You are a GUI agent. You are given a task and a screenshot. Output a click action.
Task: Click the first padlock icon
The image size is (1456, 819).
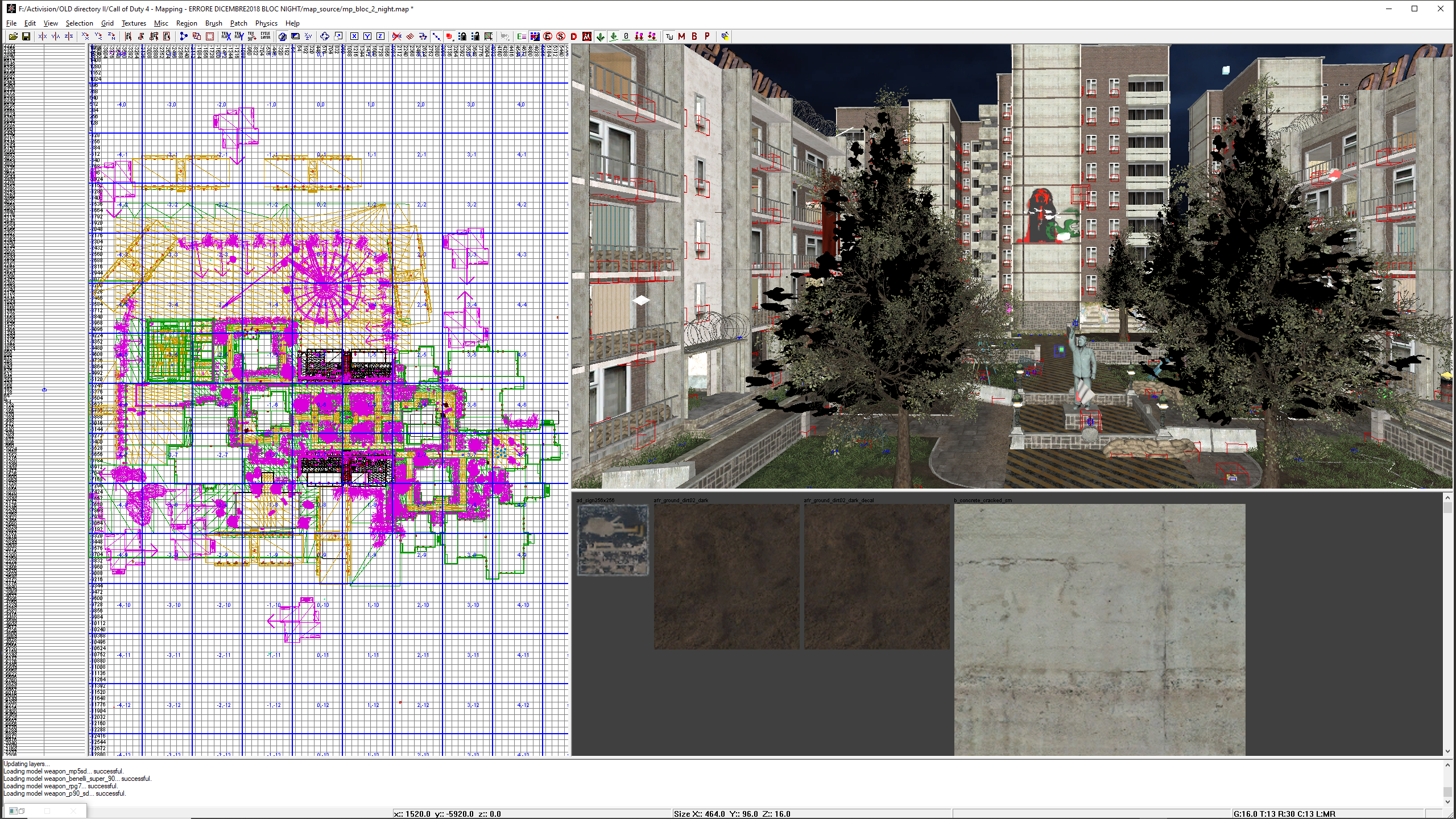[x=462, y=36]
